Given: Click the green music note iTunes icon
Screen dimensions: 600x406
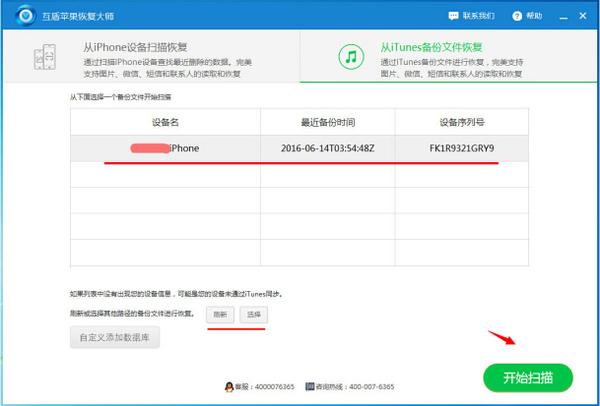Looking at the screenshot, I should (351, 57).
